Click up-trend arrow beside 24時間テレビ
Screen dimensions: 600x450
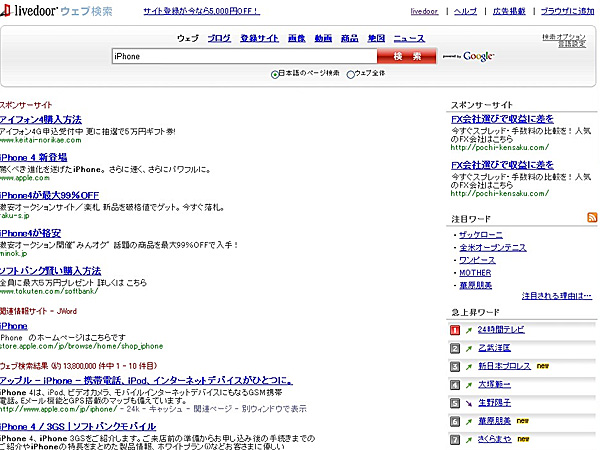[x=469, y=330]
